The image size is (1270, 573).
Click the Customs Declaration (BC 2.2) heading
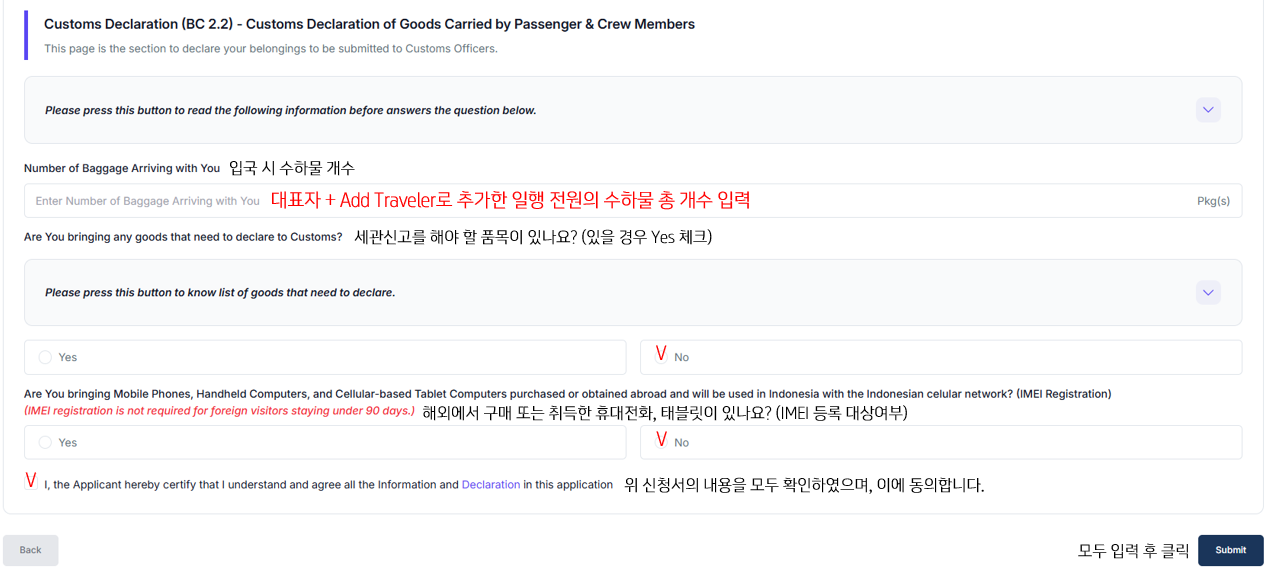click(x=369, y=24)
